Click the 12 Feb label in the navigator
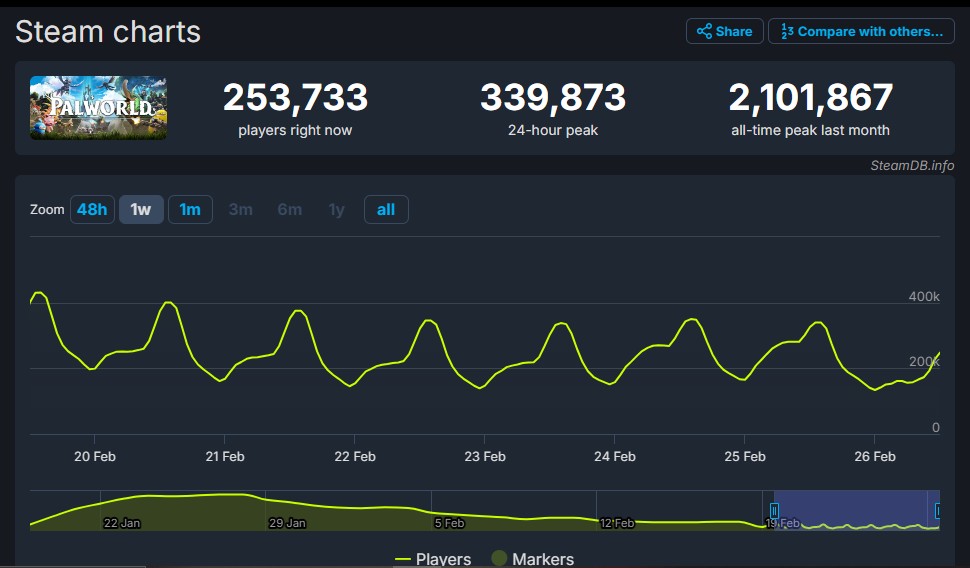970x568 pixels. pos(617,523)
